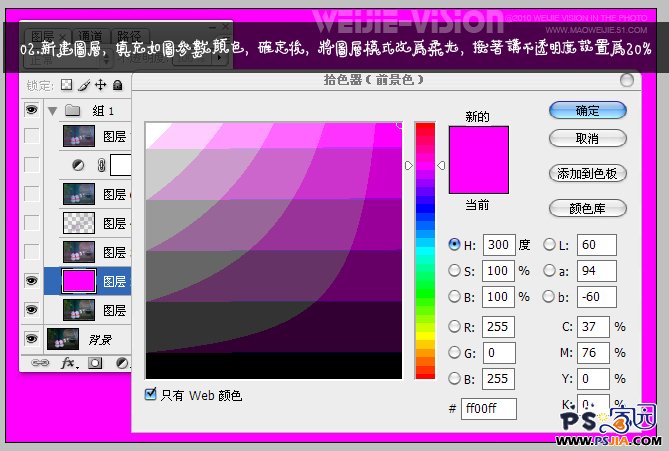Click the hue slider's left arrow handle
The width and height of the screenshot is (669, 451).
[409, 165]
